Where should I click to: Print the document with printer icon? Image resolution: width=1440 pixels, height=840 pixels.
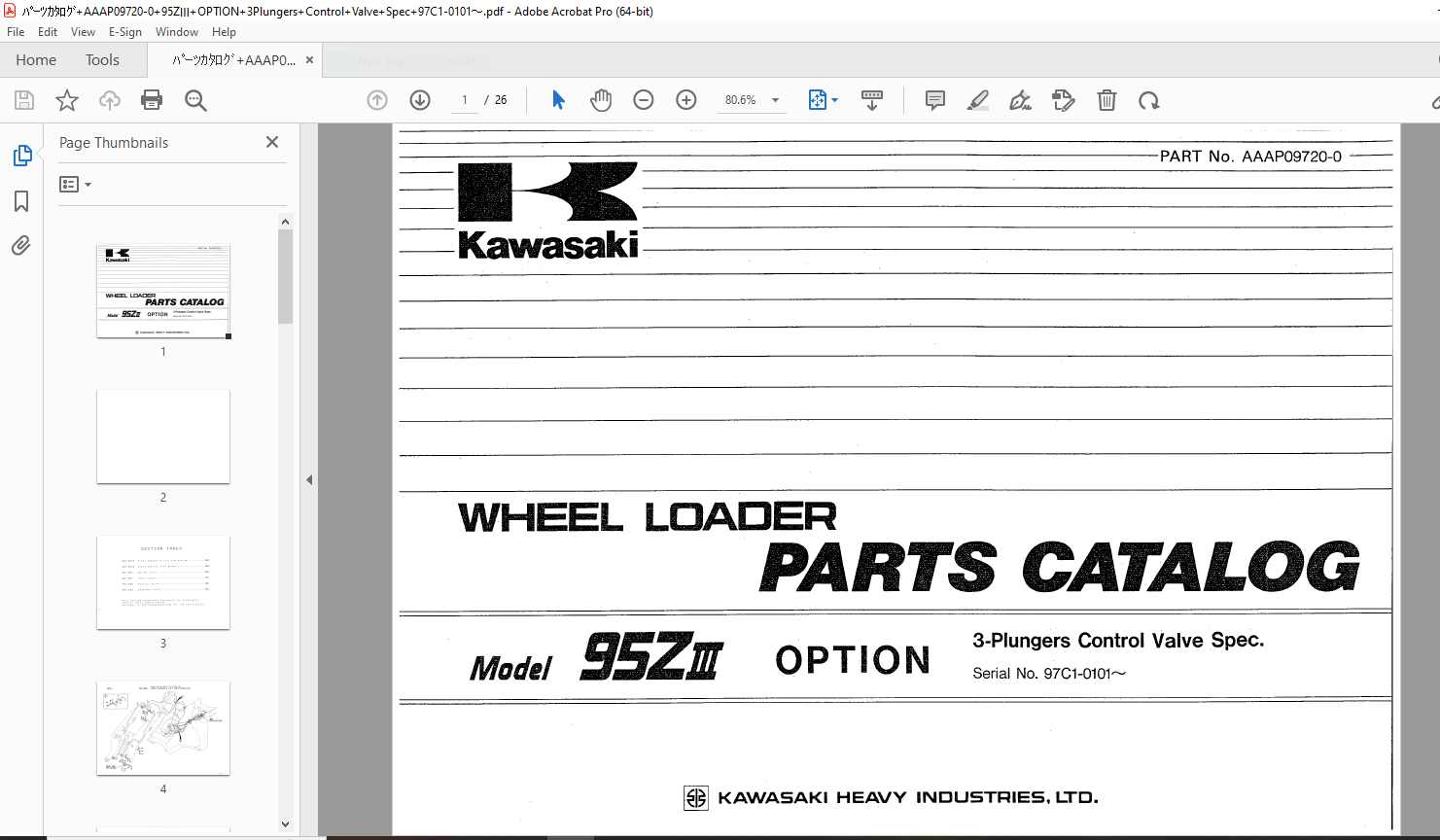(152, 100)
